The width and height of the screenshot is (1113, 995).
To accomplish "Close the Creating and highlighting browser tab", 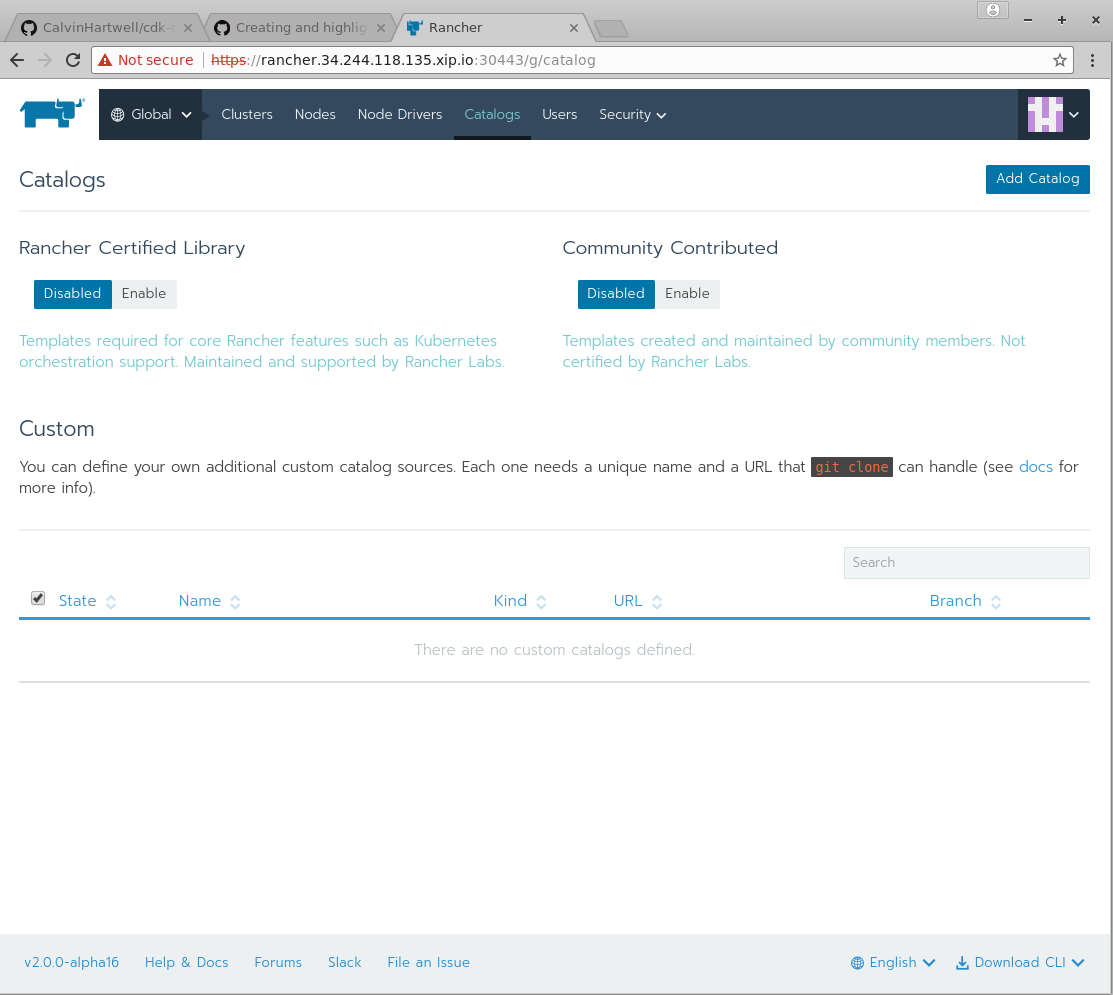I will (x=381, y=28).
